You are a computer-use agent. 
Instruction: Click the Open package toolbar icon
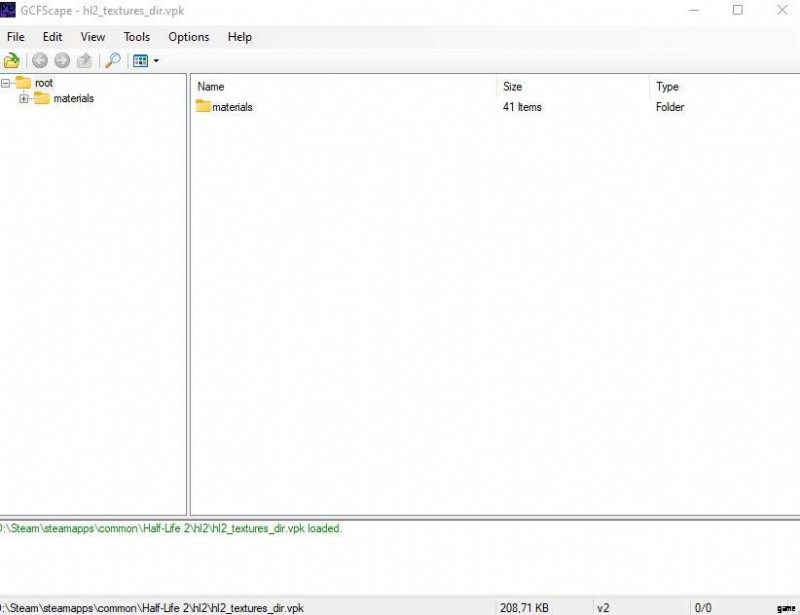pyautogui.click(x=11, y=61)
